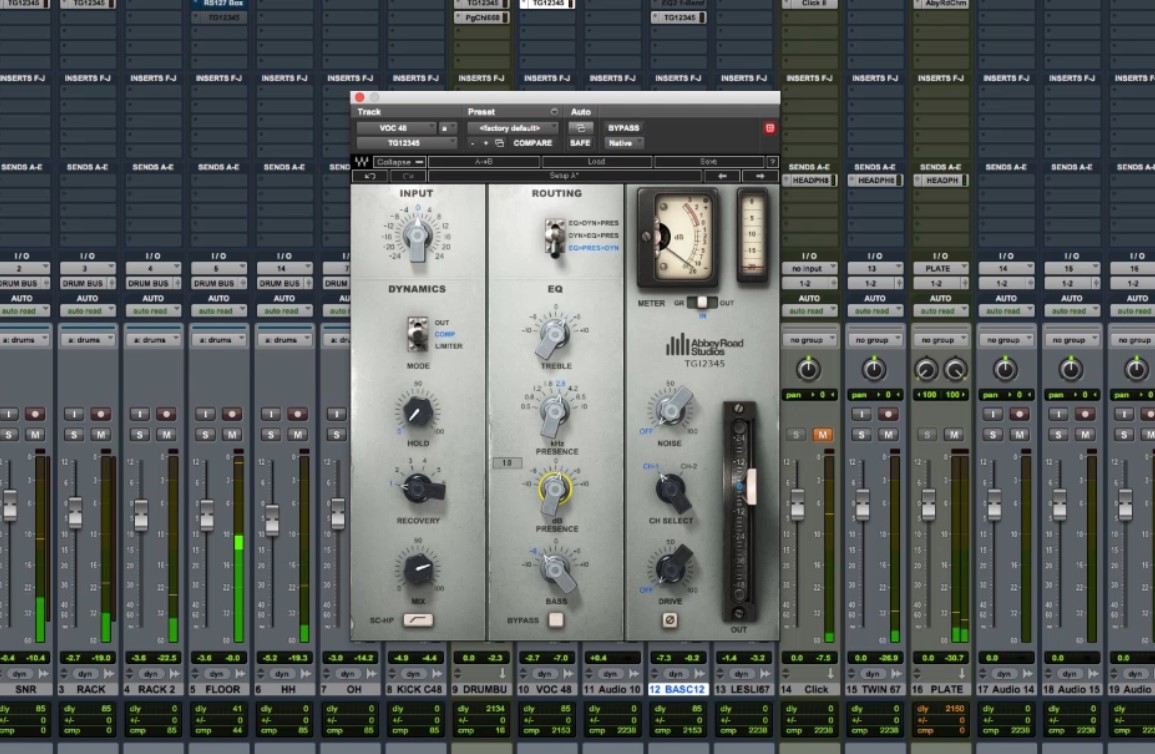This screenshot has width=1155, height=754.
Task: Click the COMPARE button
Action: point(533,143)
